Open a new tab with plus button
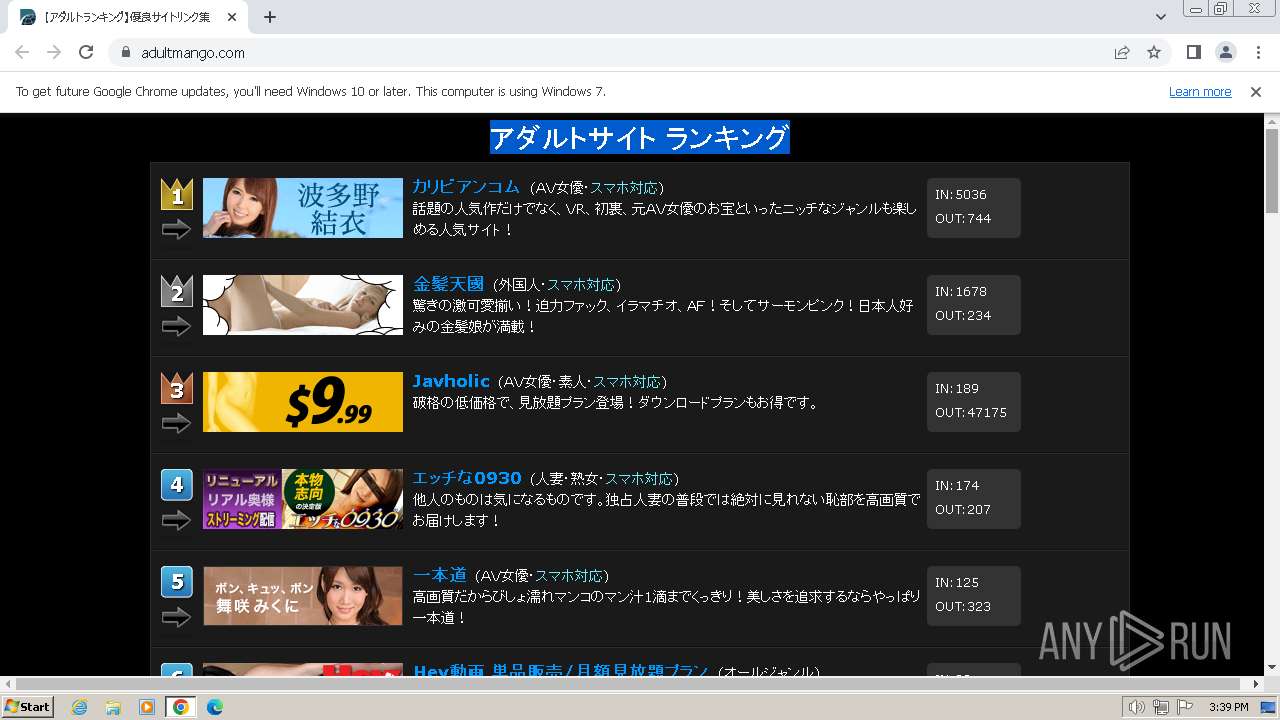1280x720 pixels. (270, 17)
